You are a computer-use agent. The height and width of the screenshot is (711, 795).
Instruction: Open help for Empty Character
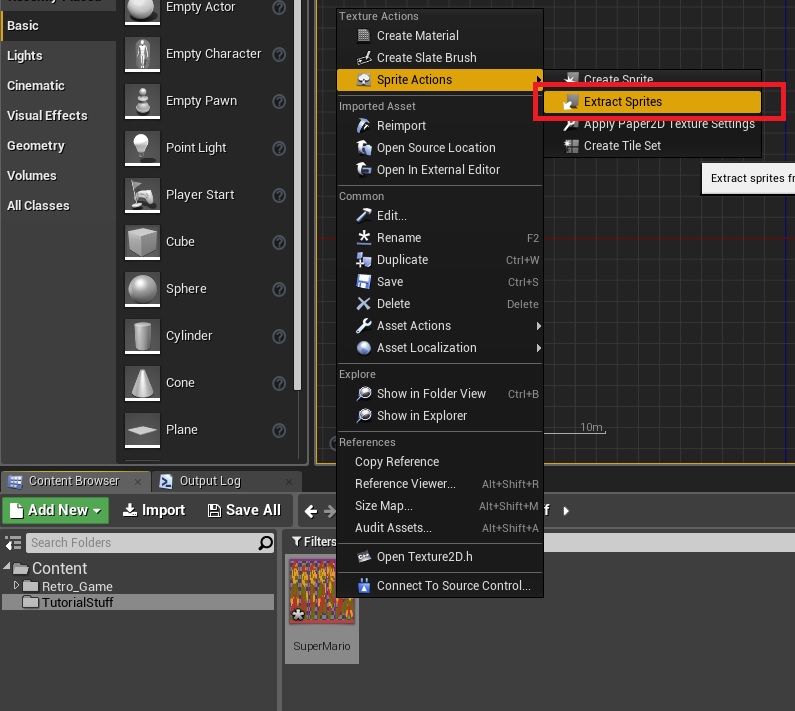279,54
